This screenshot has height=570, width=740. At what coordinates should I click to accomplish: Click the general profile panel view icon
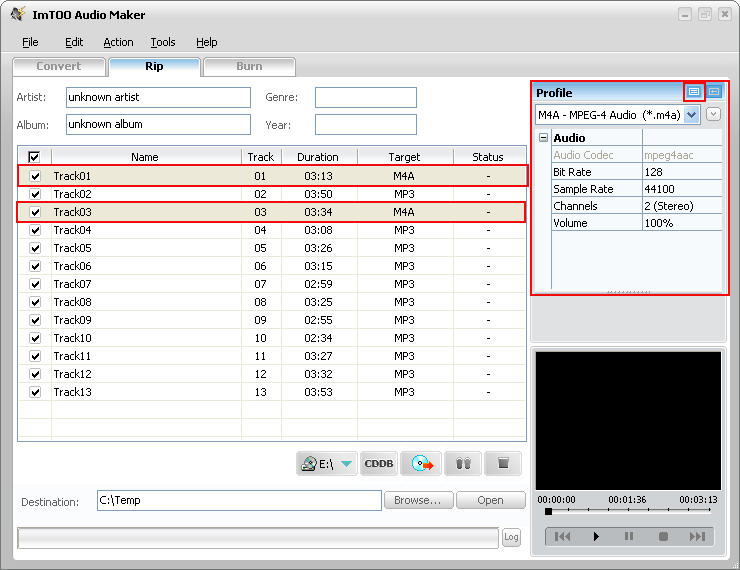pos(694,92)
